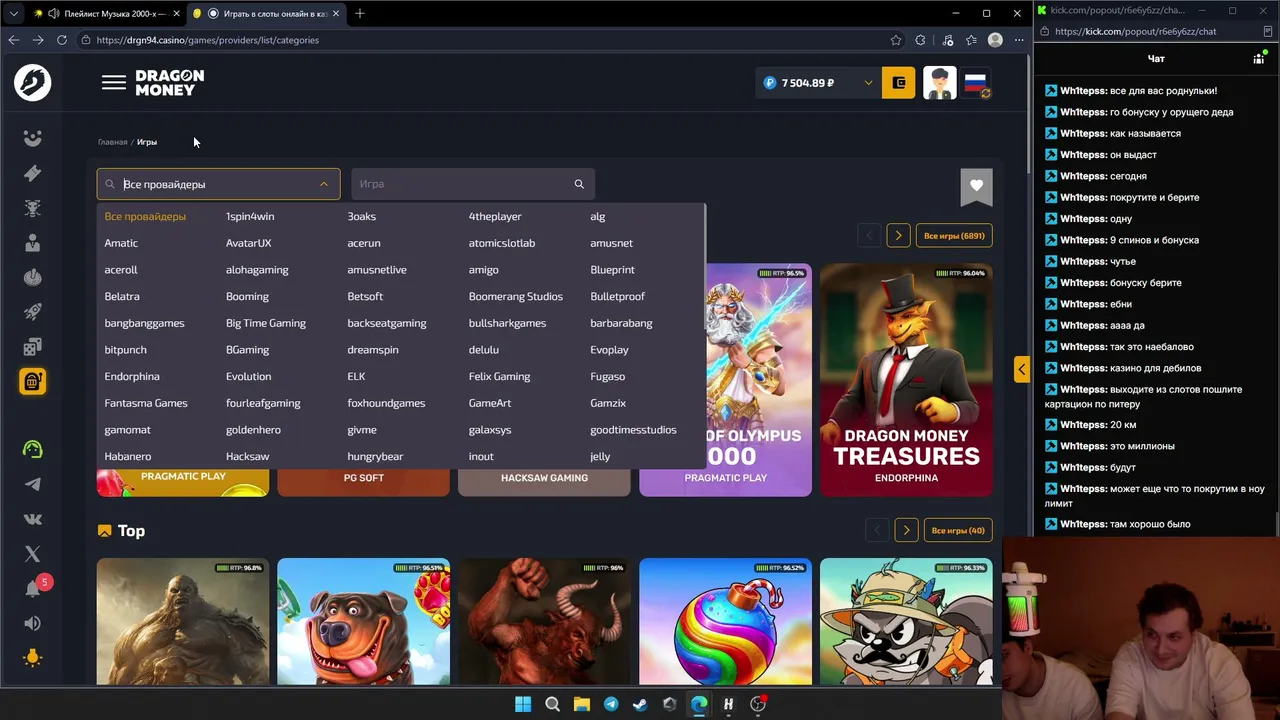Open File Explorer from the taskbar

tap(581, 704)
